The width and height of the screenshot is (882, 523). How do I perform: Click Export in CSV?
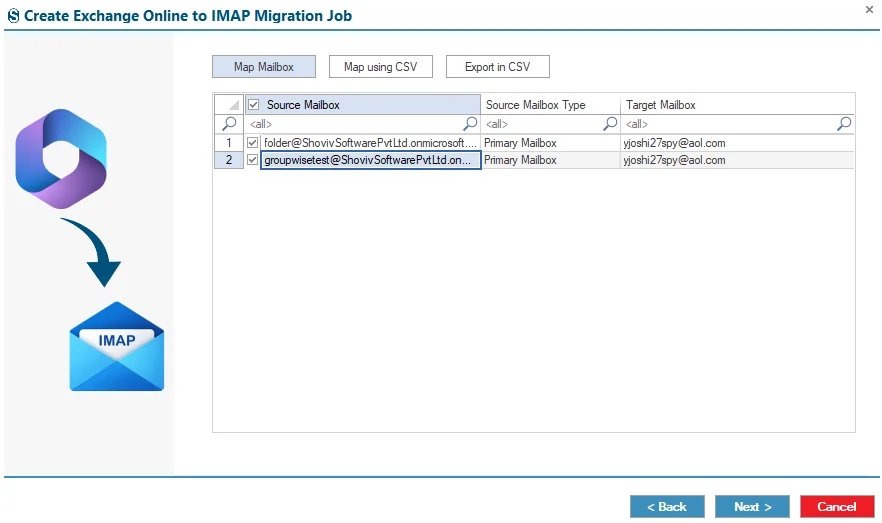point(498,66)
